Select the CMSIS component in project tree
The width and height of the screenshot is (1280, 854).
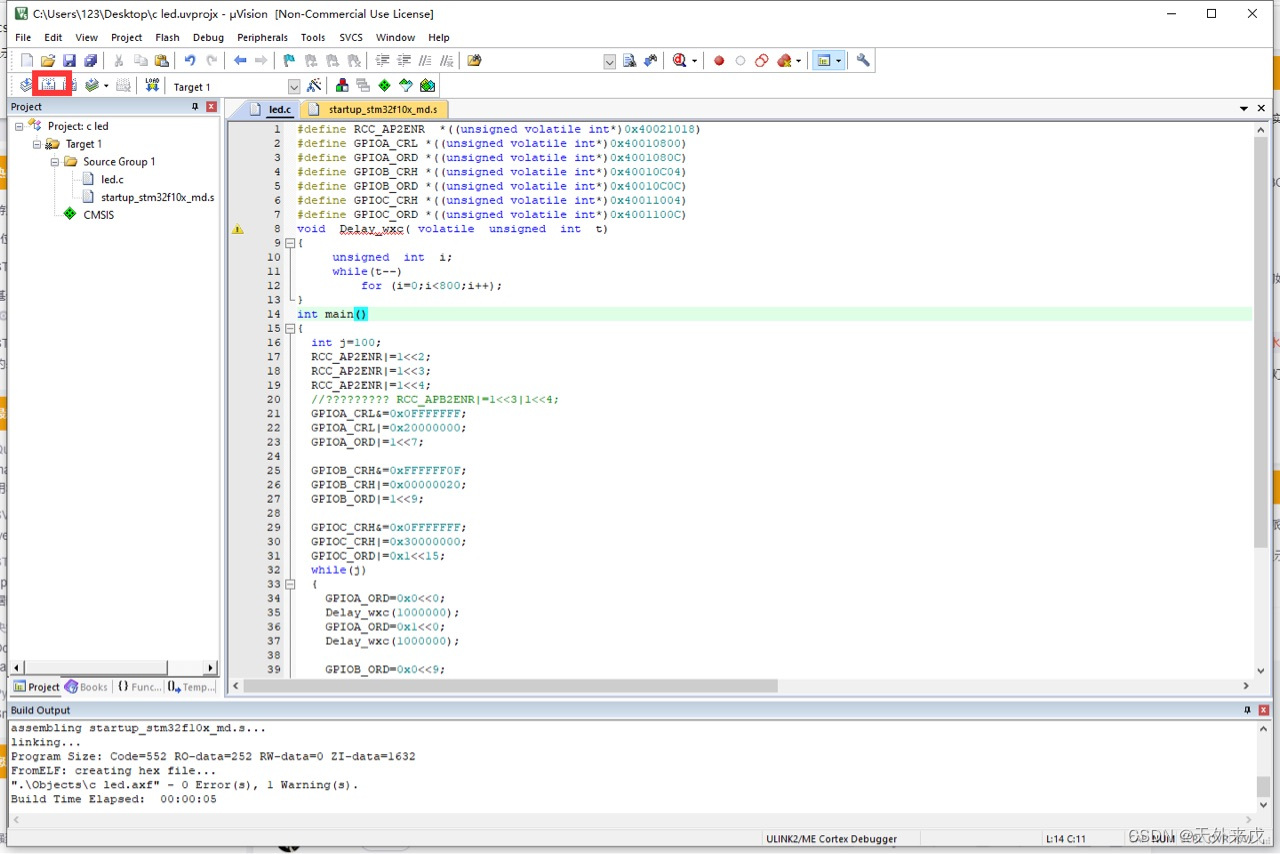click(x=98, y=215)
